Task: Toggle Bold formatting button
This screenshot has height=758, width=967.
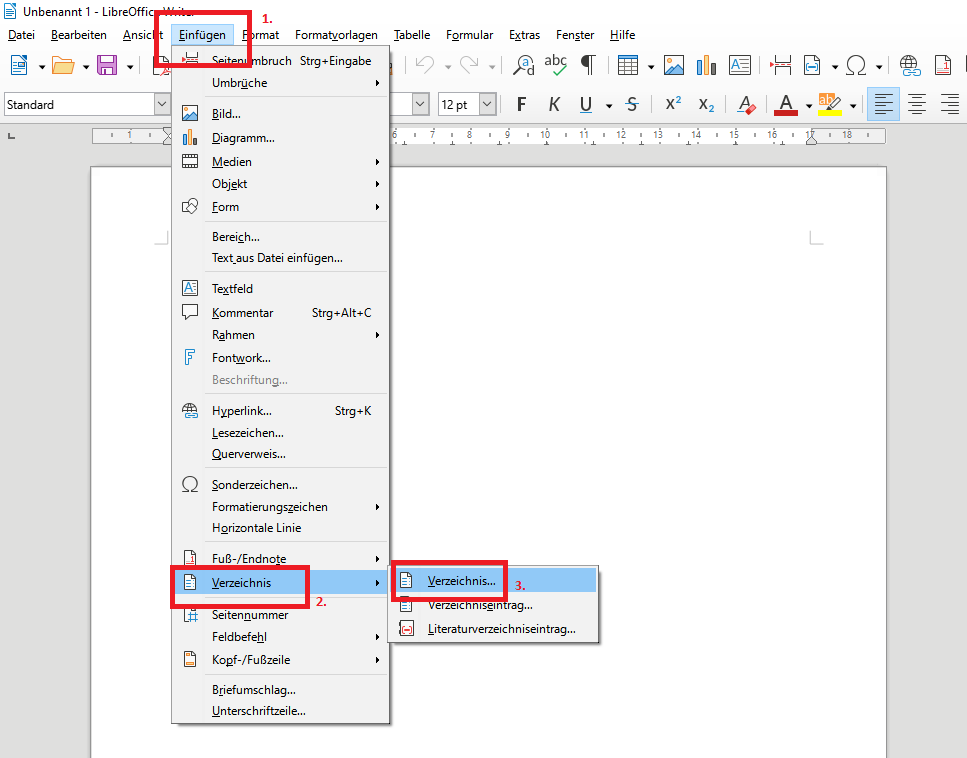Action: 522,105
